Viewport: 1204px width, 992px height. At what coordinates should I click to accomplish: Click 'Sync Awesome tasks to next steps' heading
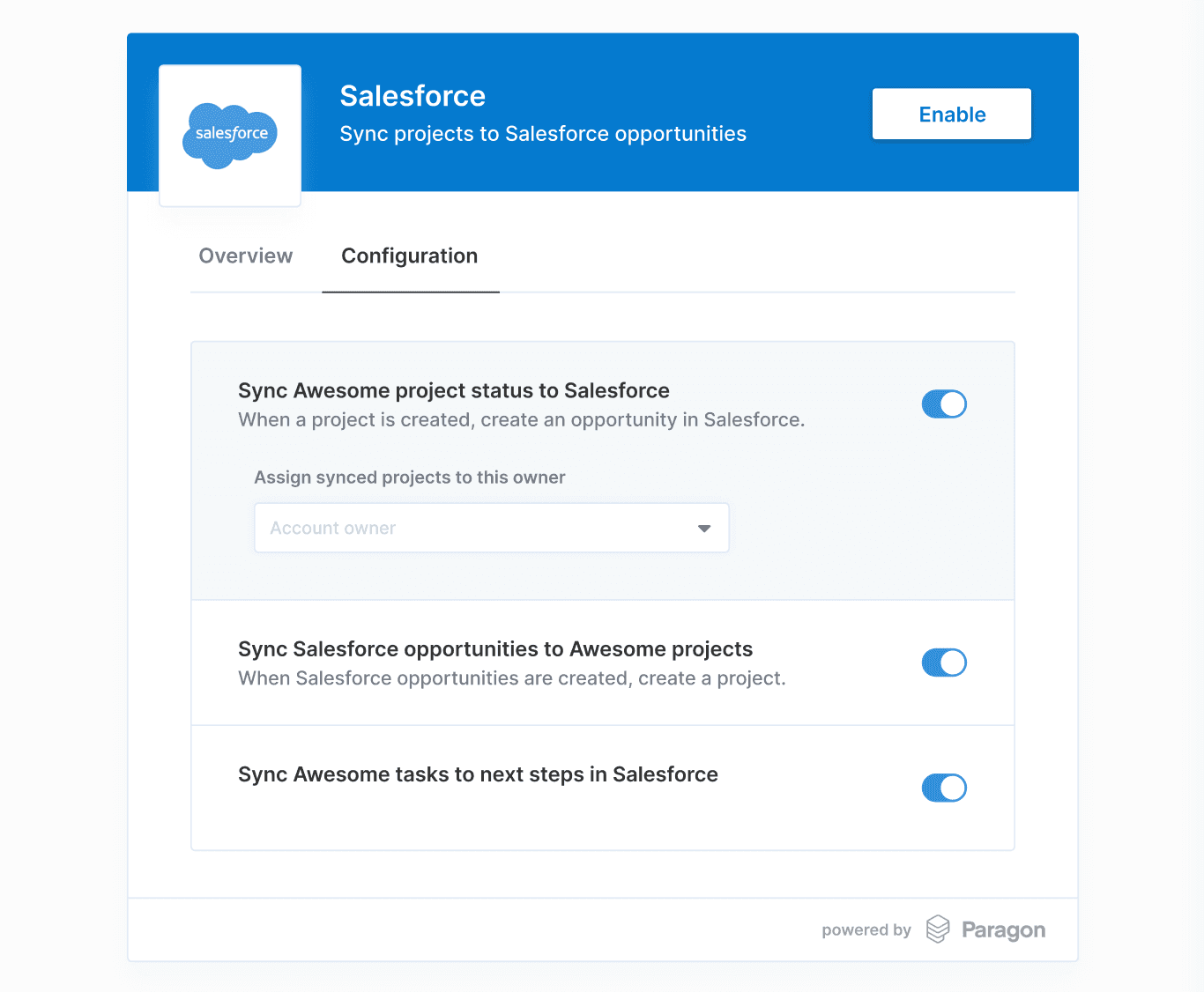478,774
